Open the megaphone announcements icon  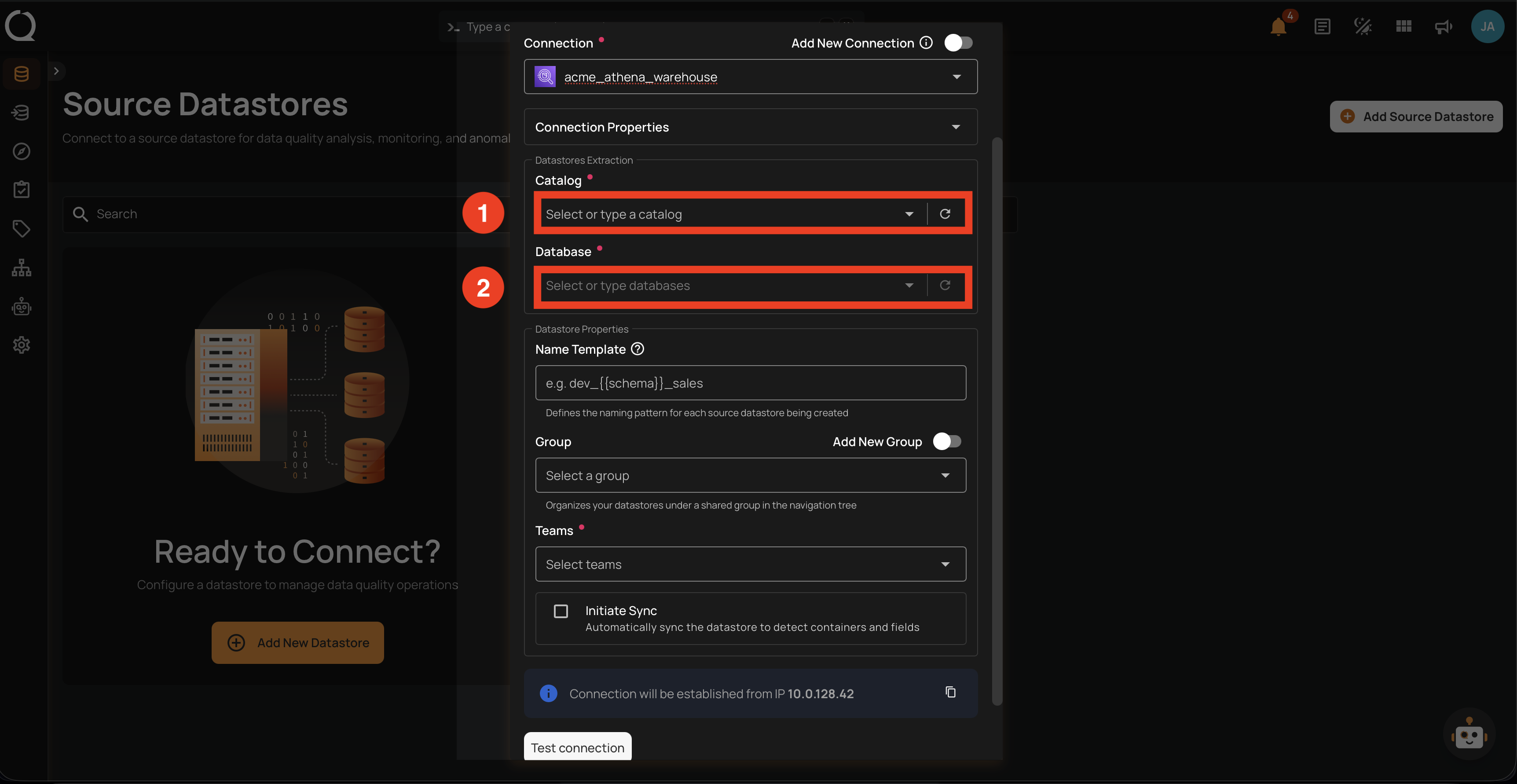pos(1444,26)
